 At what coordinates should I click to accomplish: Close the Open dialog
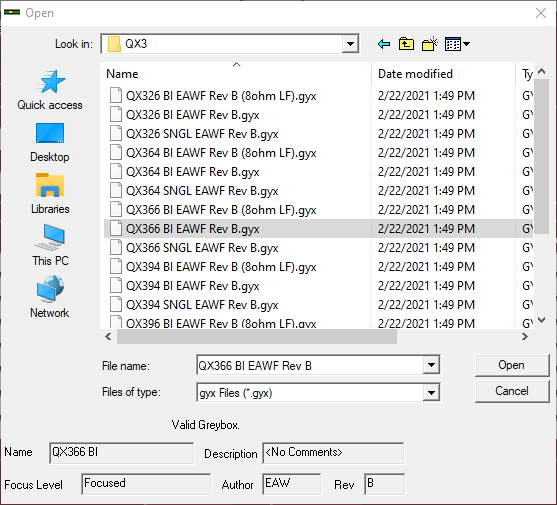541,13
